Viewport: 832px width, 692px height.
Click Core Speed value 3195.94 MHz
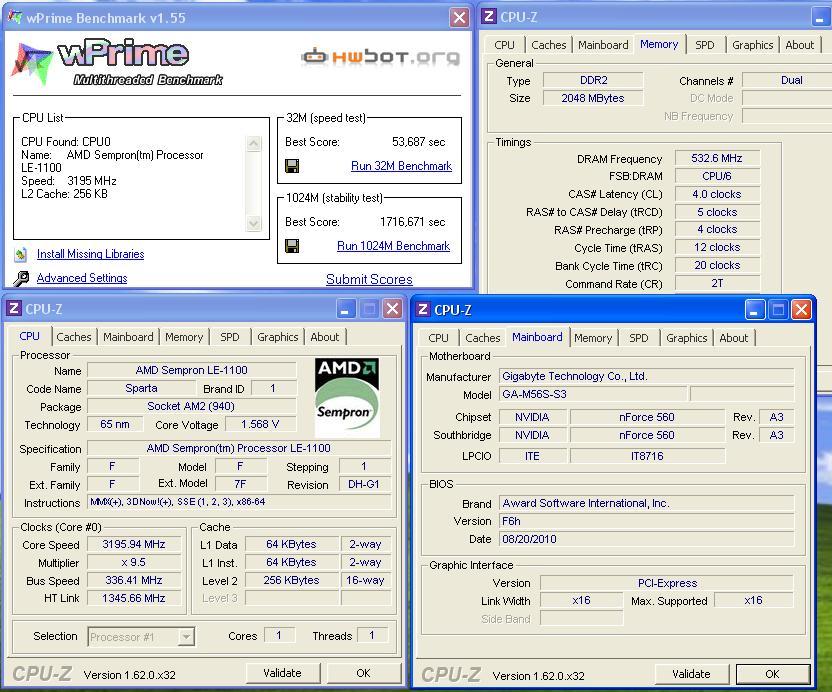point(134,544)
